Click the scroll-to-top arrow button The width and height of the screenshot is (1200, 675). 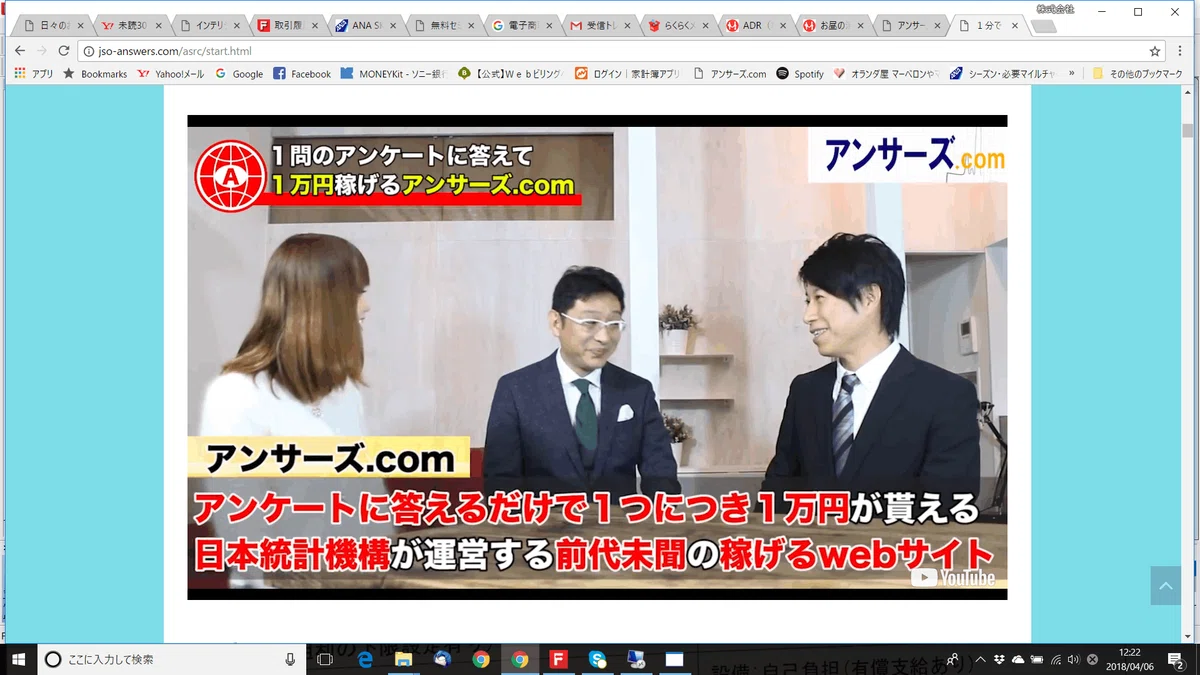tap(1166, 586)
